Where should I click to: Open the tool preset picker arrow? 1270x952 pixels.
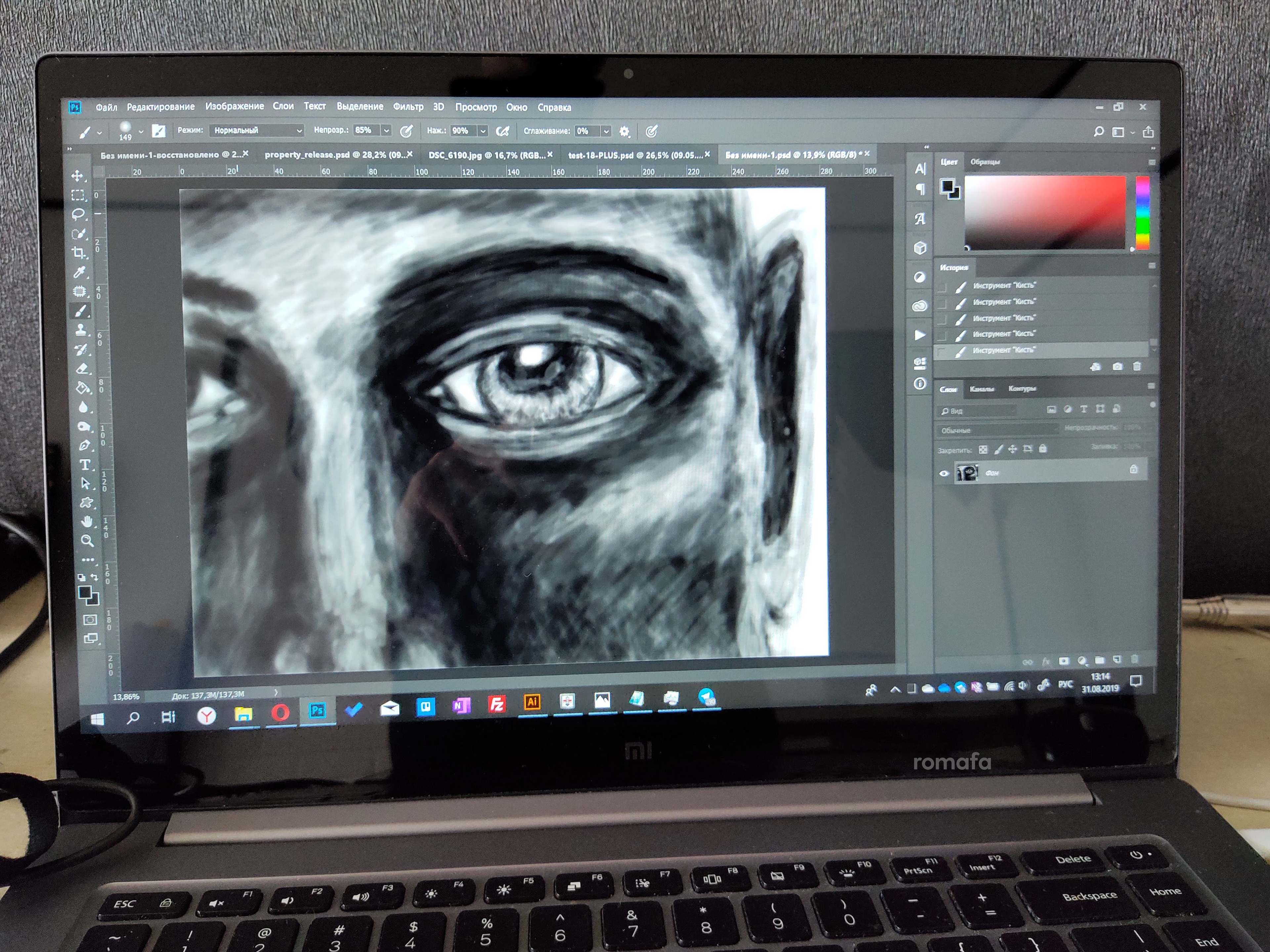[99, 133]
